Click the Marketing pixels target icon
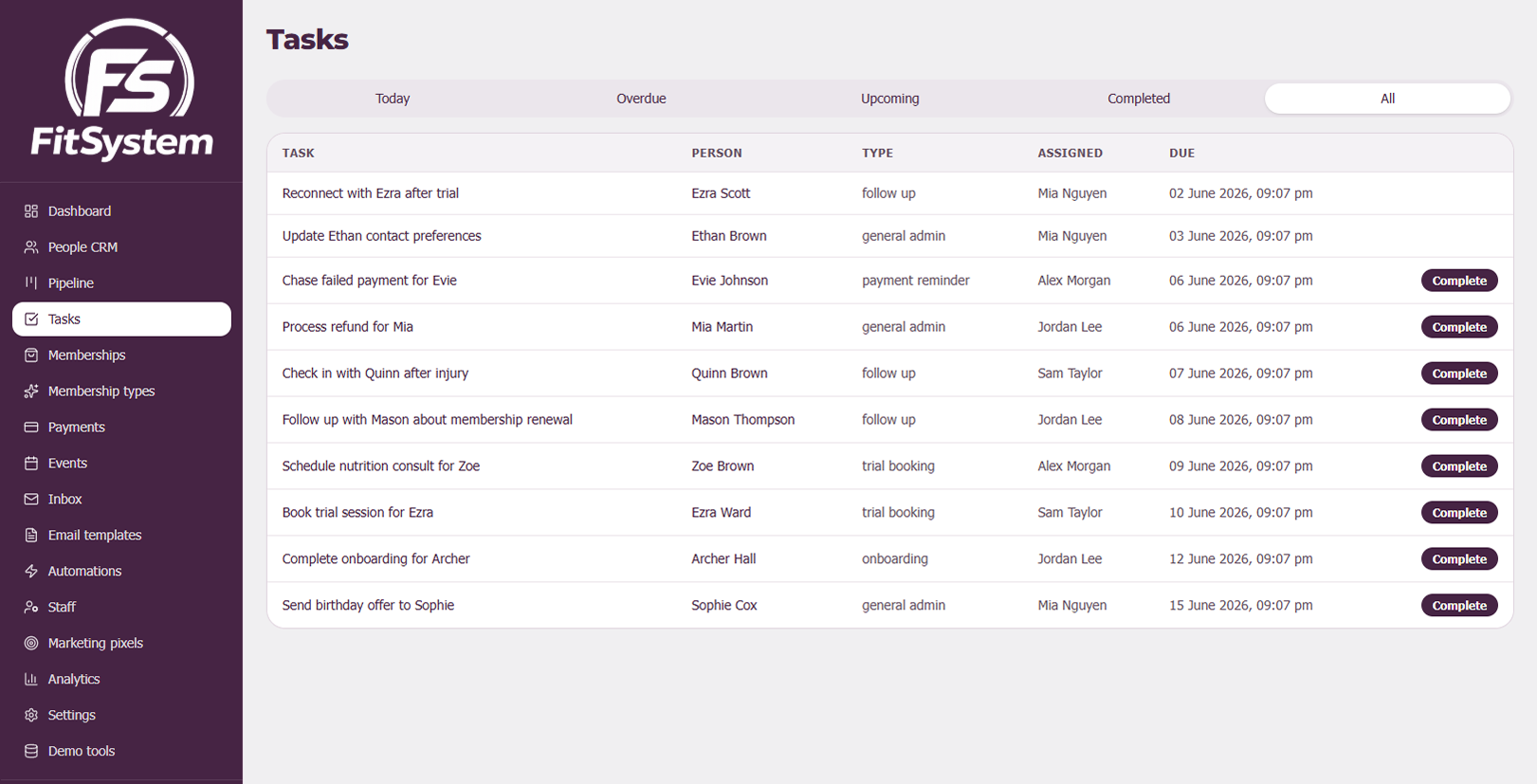This screenshot has height=784, width=1537. 31,644
